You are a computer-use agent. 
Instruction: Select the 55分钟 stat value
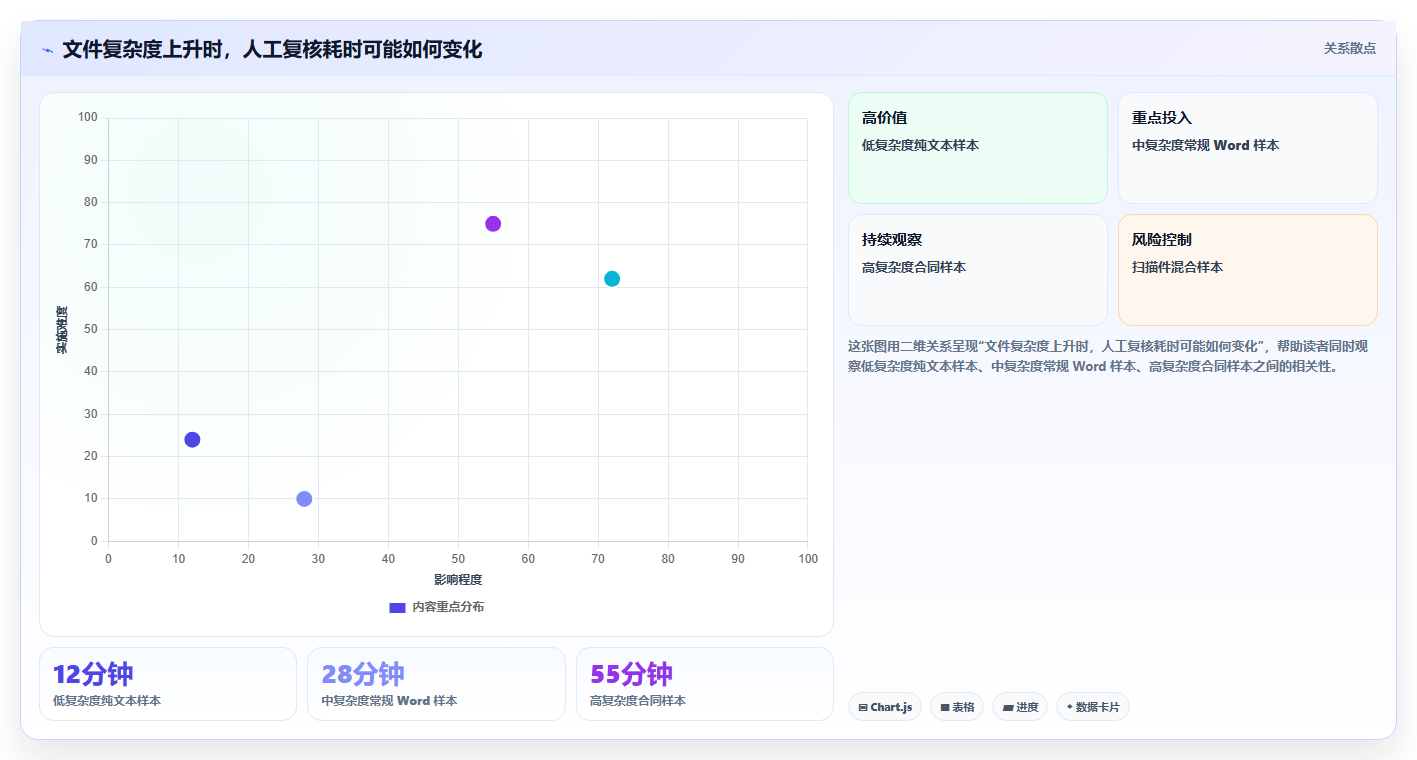point(632,674)
